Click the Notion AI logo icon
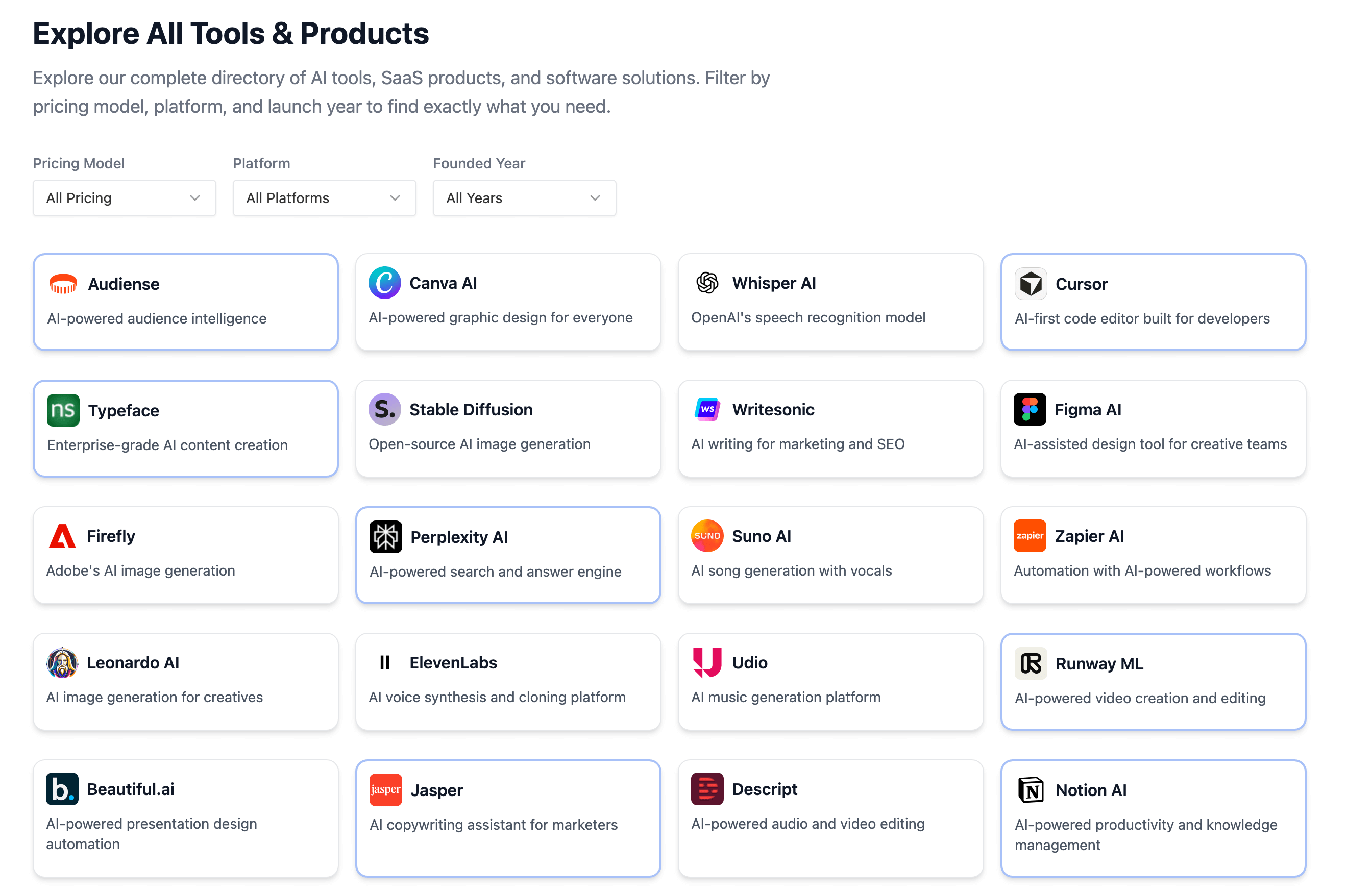1372x894 pixels. tap(1030, 790)
